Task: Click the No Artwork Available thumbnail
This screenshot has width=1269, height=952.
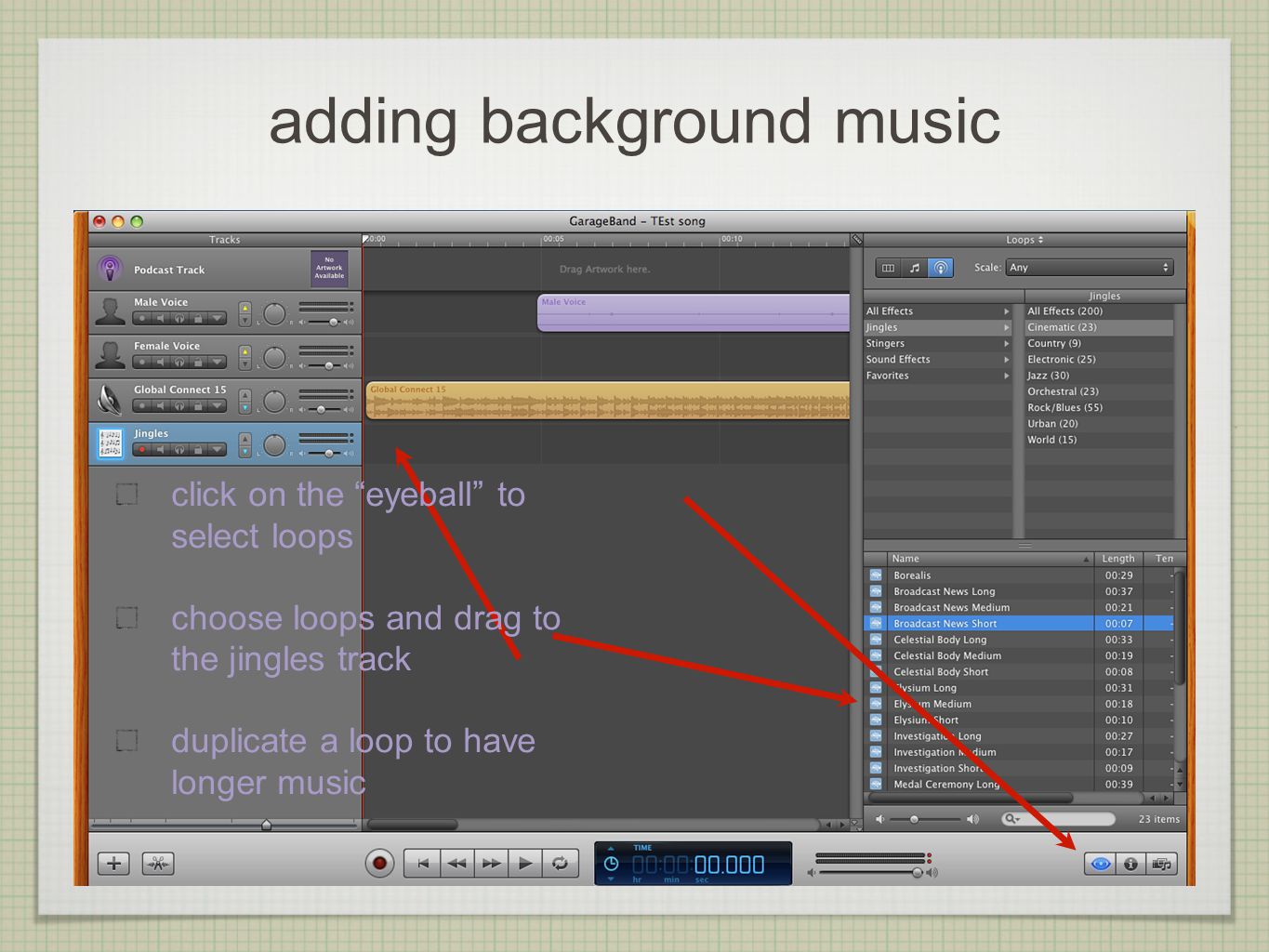Action: click(x=329, y=269)
